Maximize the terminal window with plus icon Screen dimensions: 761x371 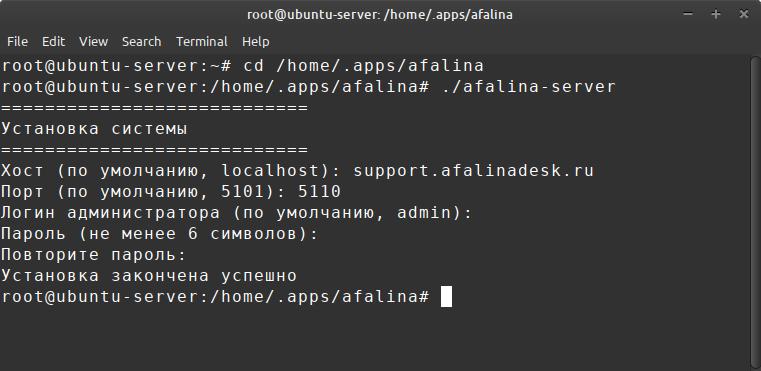[716, 14]
